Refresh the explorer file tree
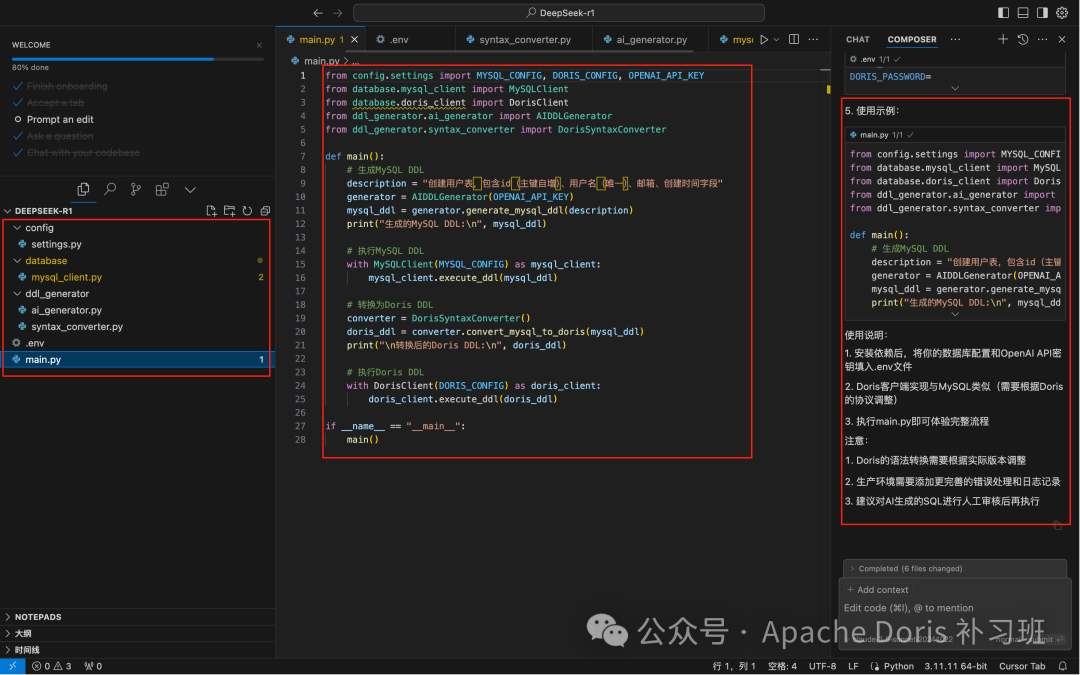The image size is (1080, 675). point(247,211)
